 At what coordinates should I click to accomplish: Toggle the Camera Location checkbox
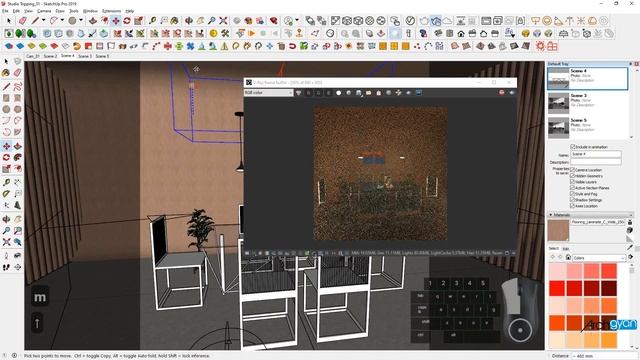coord(572,169)
